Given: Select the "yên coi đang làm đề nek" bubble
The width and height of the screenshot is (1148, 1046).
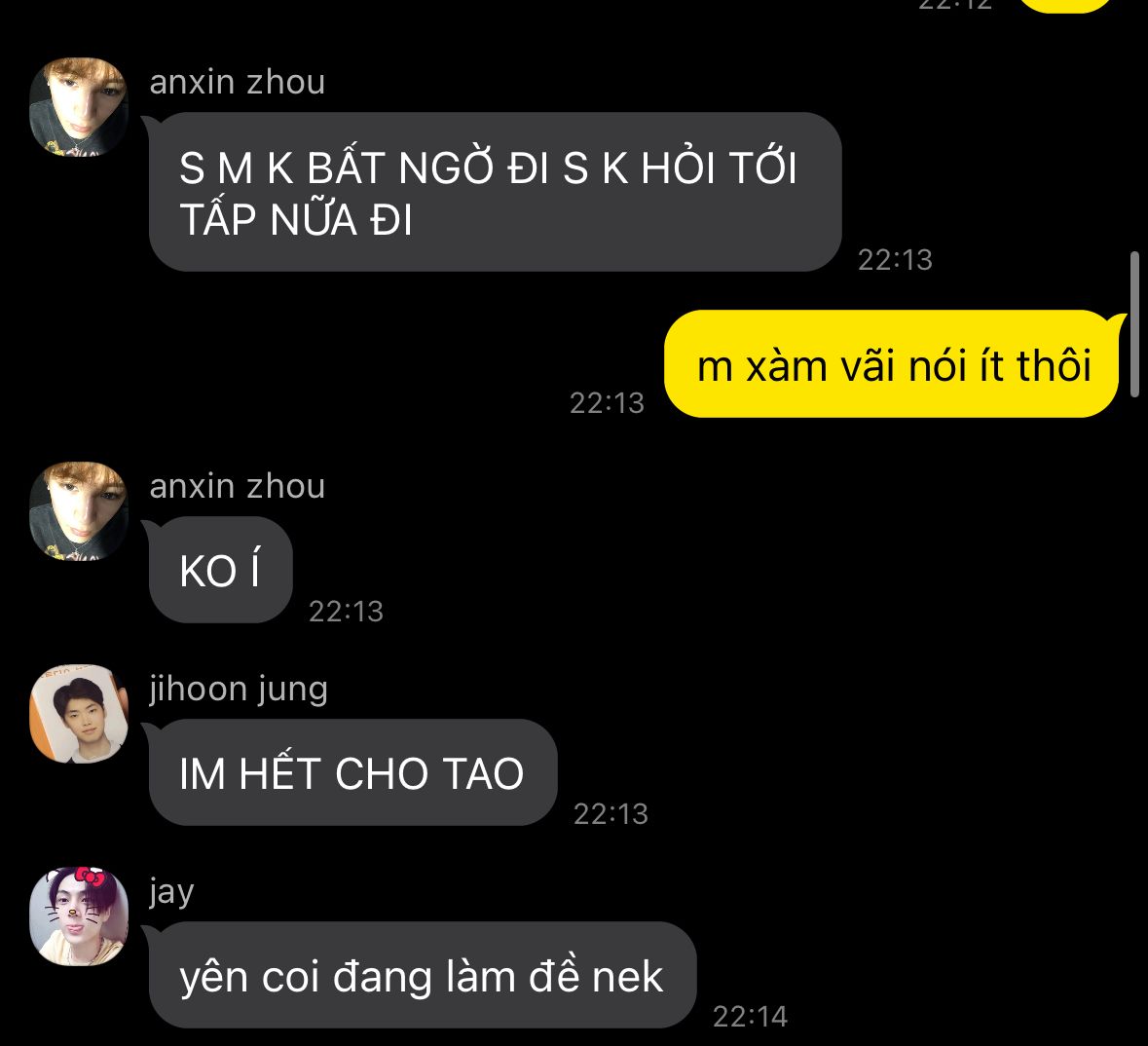Looking at the screenshot, I should click(x=423, y=975).
